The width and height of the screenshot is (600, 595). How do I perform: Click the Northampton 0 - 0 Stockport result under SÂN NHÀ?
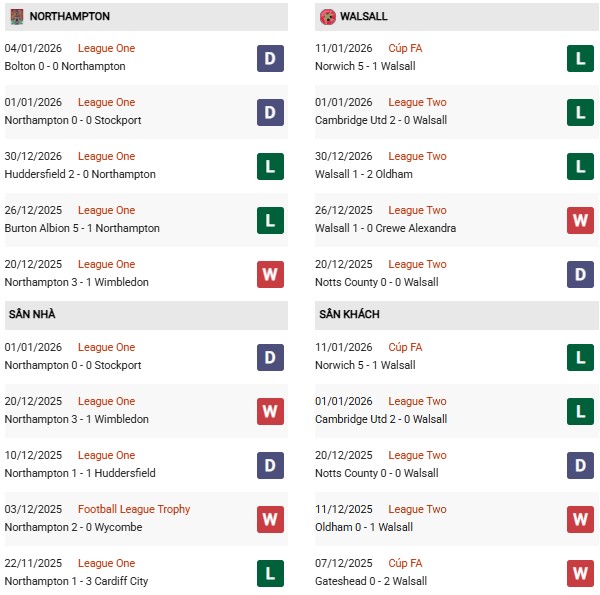73,365
